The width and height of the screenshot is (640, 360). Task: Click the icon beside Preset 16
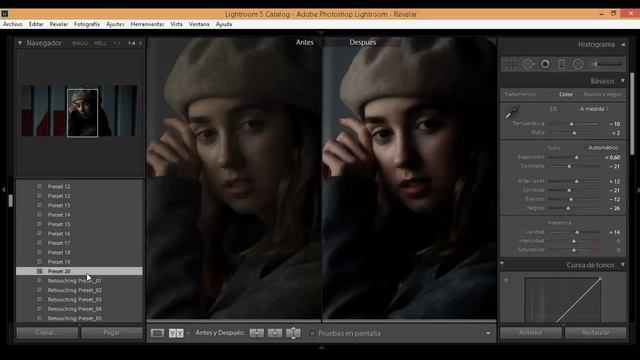(x=40, y=233)
